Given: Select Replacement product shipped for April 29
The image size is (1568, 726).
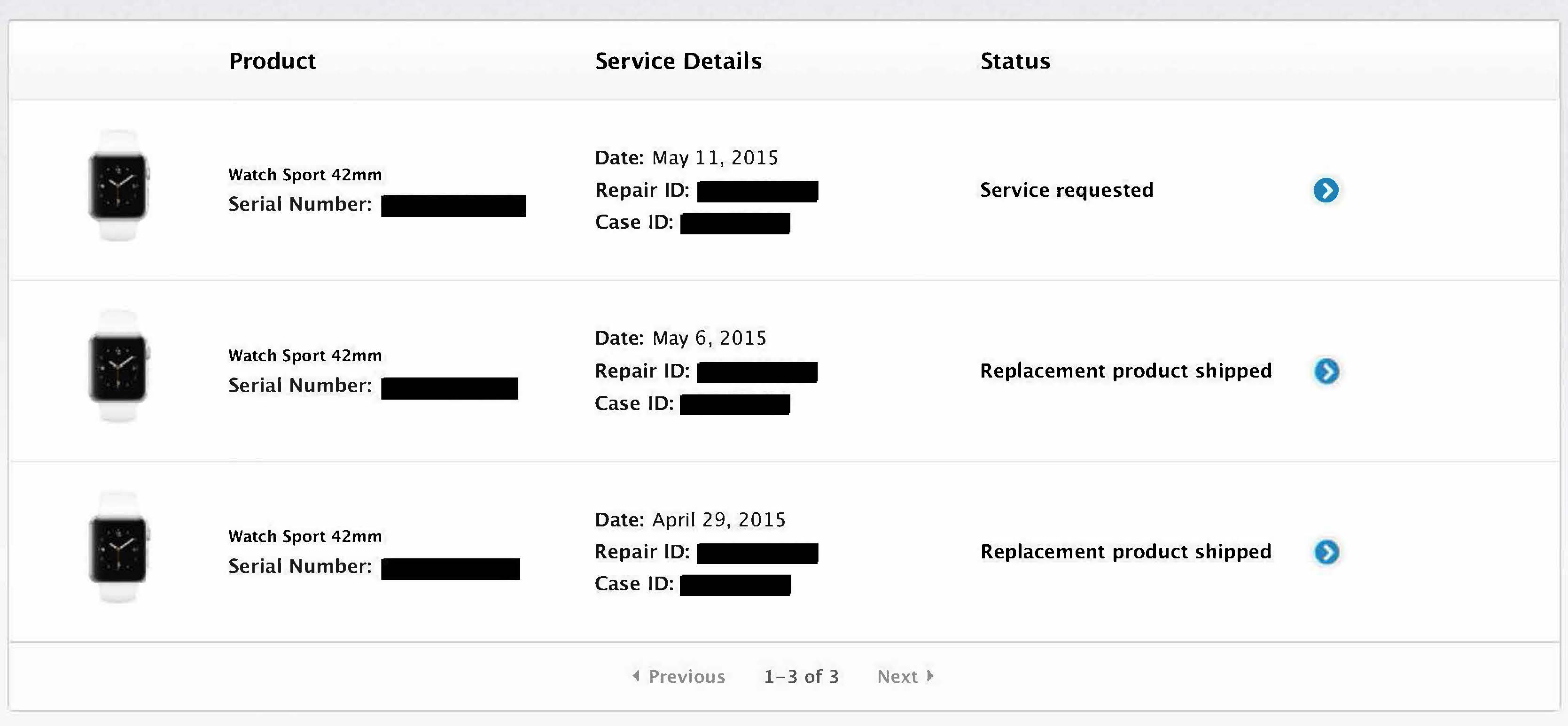Looking at the screenshot, I should tap(1126, 551).
